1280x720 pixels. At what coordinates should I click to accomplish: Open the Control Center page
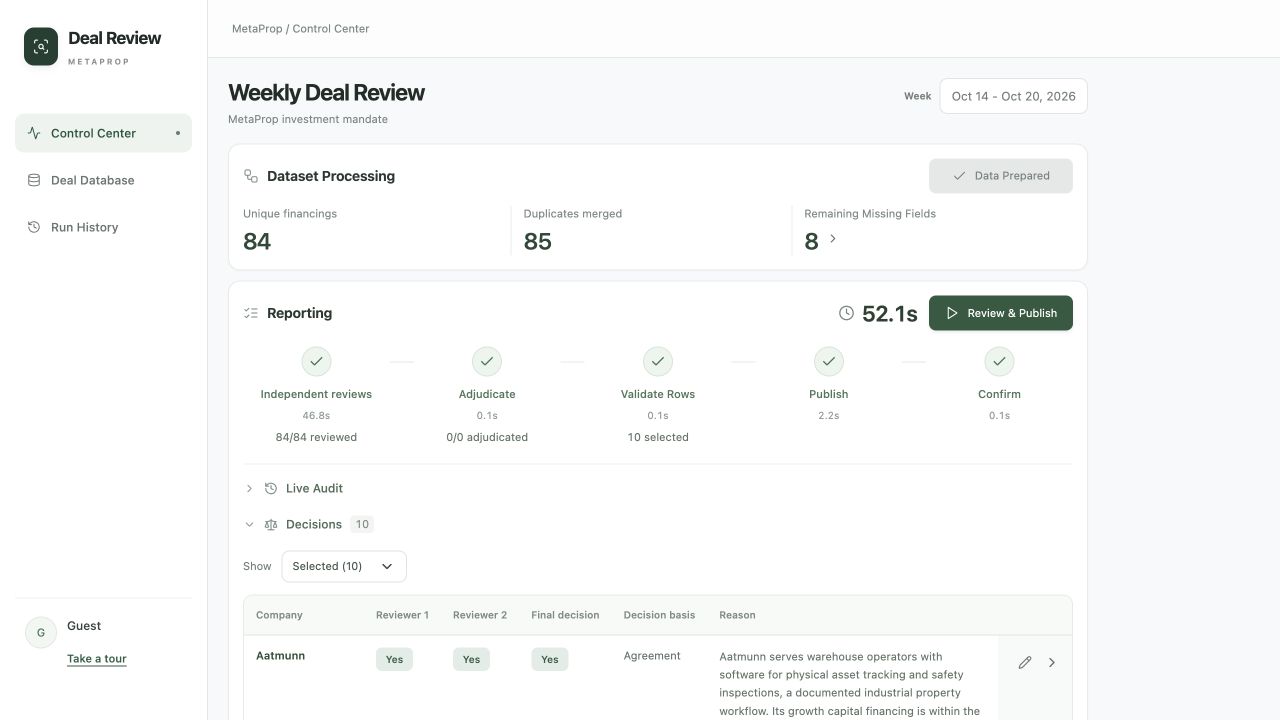[x=103, y=133]
